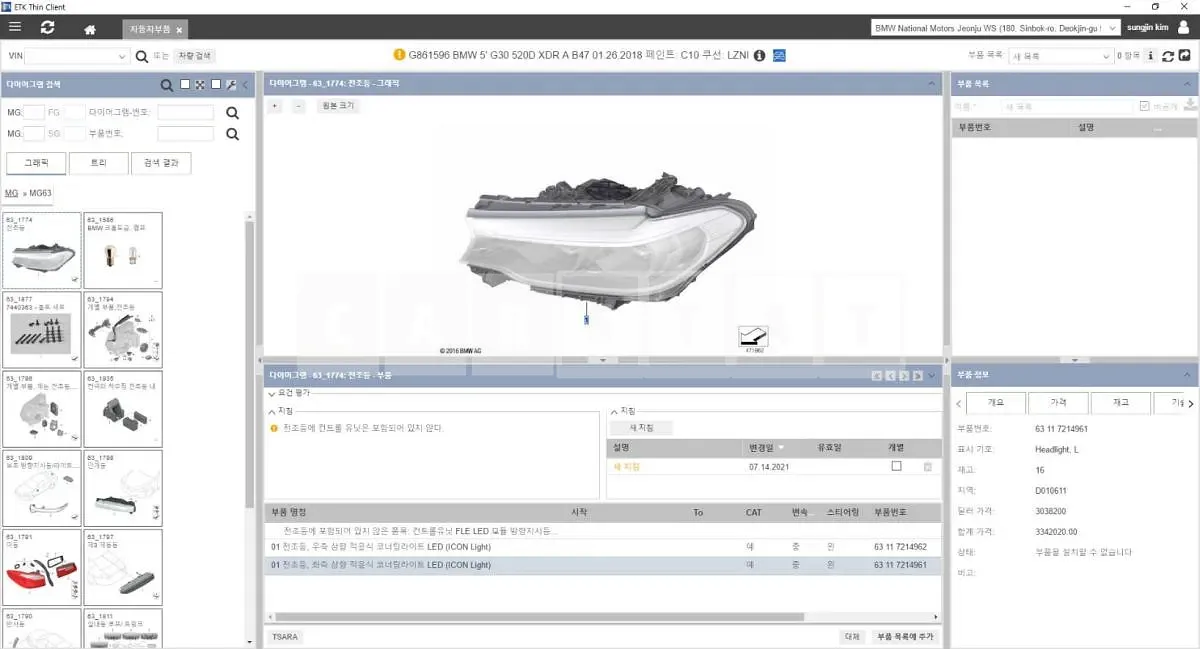The height and width of the screenshot is (649, 1200).
Task: Click the 차량 검색 button
Action: (x=195, y=57)
